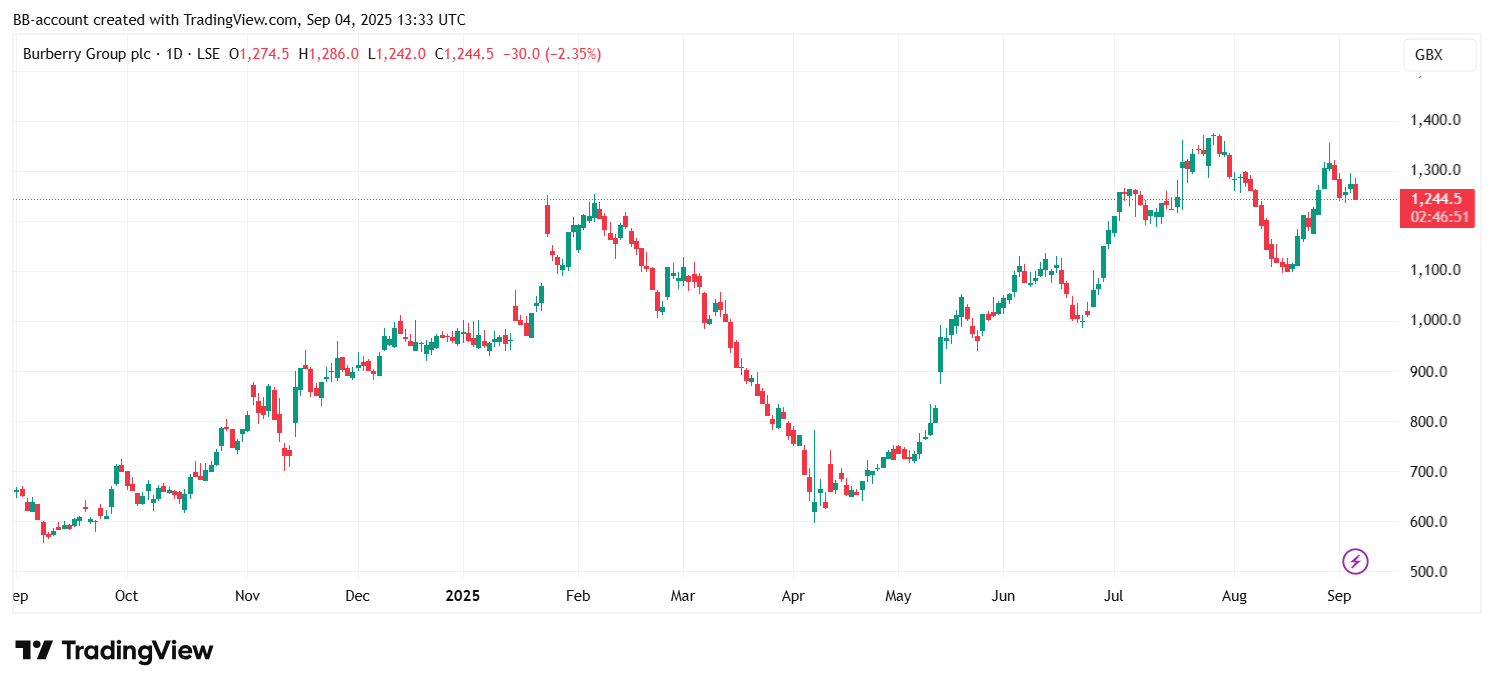Click the snapshot caption starting with BB-account
This screenshot has height=688, width=1494.
[239, 20]
